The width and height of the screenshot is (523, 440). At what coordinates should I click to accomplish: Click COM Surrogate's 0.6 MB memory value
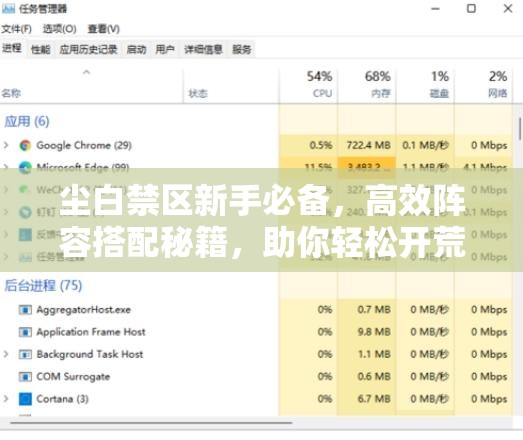click(374, 377)
